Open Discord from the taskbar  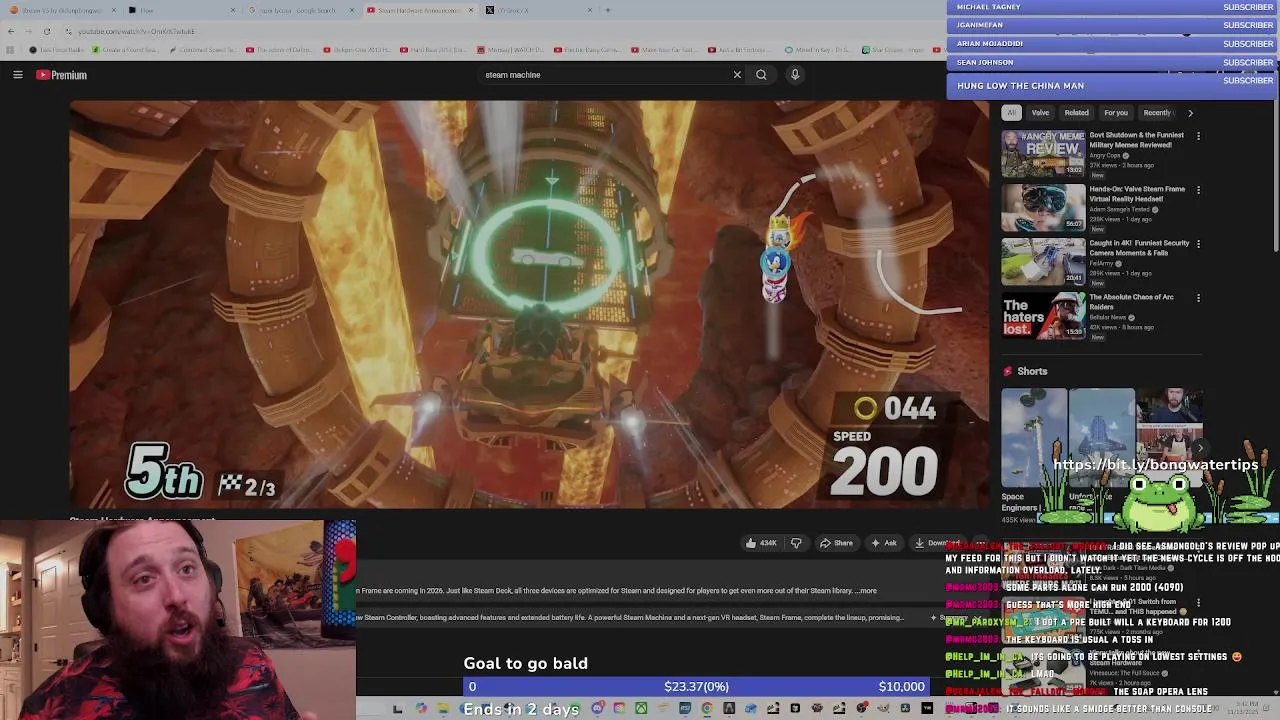597,709
